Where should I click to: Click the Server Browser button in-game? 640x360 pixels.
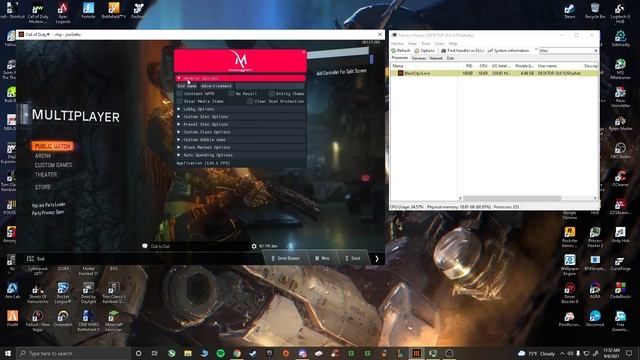(285, 258)
